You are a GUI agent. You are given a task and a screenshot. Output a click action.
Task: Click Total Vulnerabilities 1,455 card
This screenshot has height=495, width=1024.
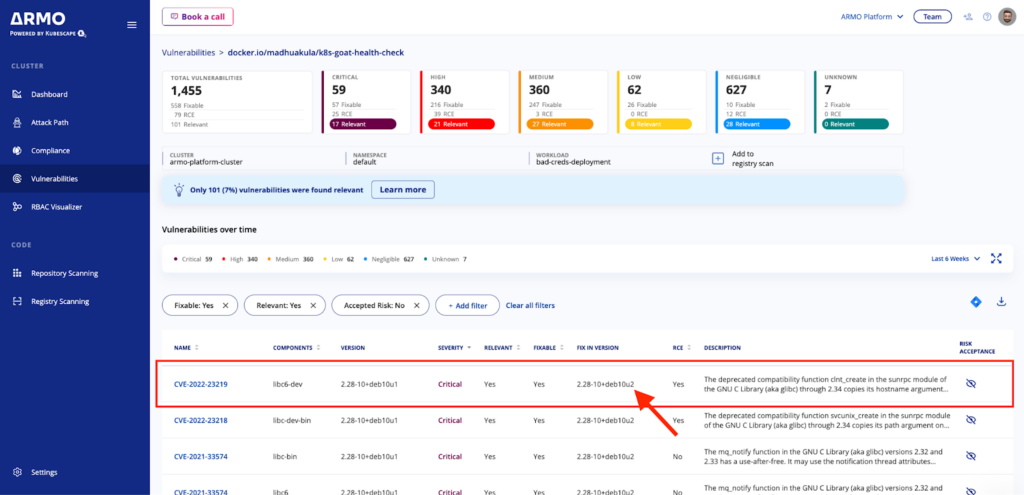pyautogui.click(x=237, y=102)
